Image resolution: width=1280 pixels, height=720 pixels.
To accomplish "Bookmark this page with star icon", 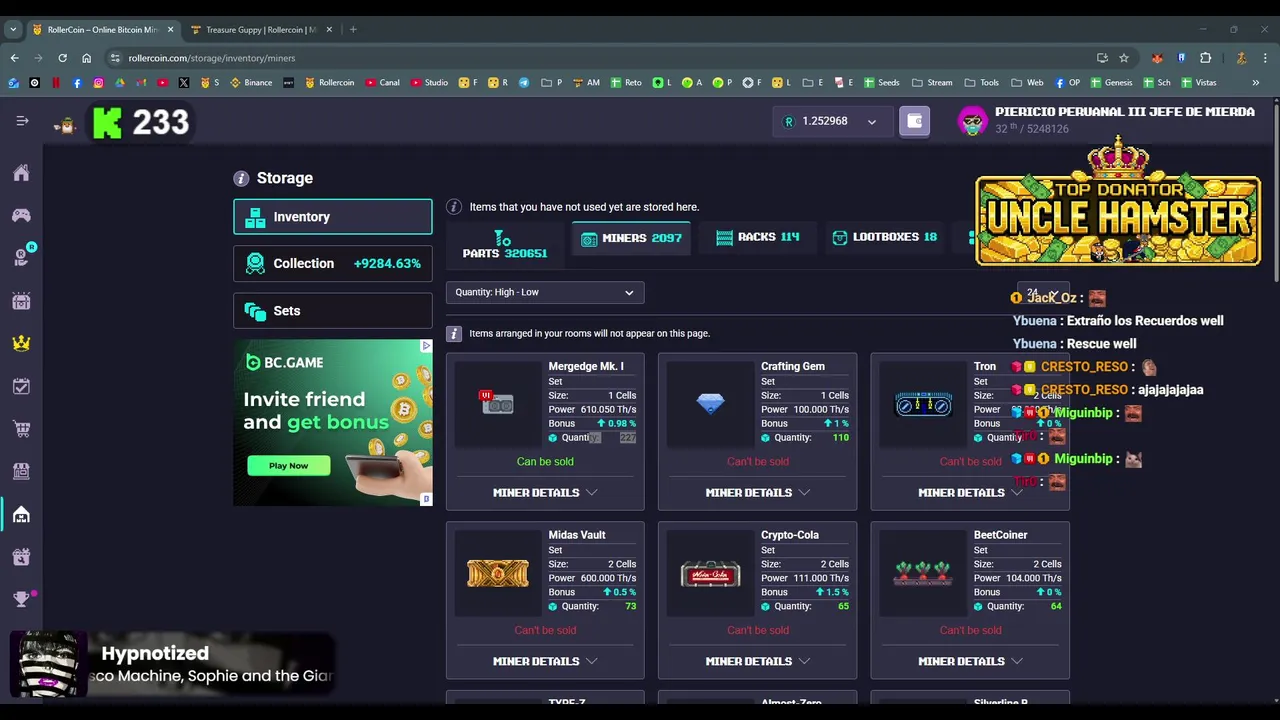I will (x=1124, y=58).
